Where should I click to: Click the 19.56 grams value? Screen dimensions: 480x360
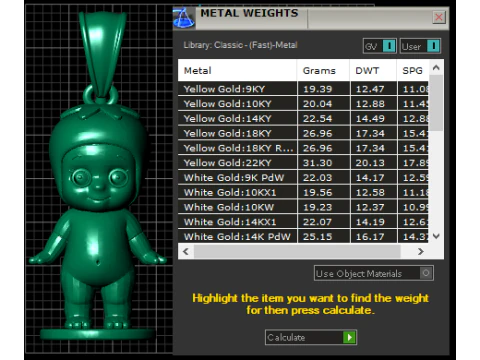[x=317, y=192]
